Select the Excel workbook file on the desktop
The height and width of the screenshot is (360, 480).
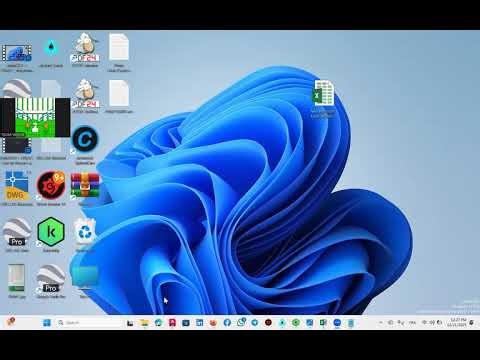[x=323, y=93]
